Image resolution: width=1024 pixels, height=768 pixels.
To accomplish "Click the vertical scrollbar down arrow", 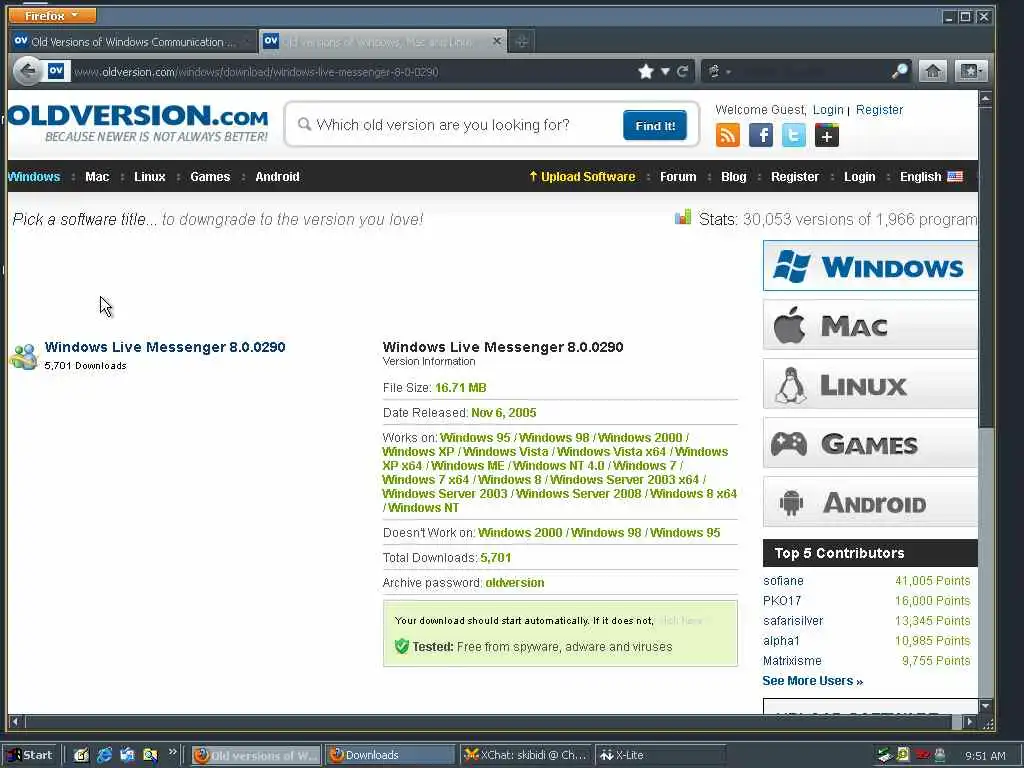I will 985,706.
